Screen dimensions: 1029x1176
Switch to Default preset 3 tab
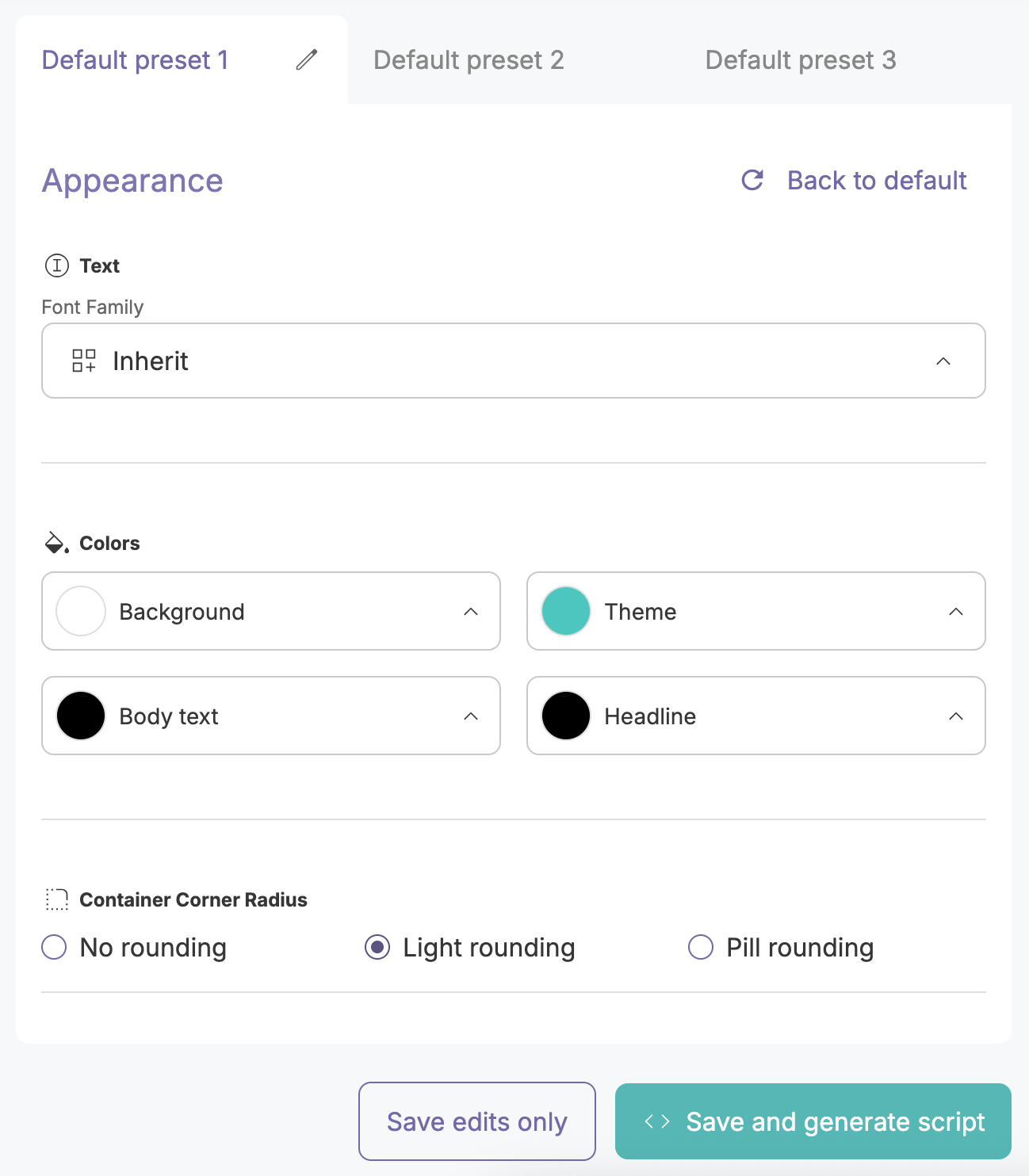(801, 60)
